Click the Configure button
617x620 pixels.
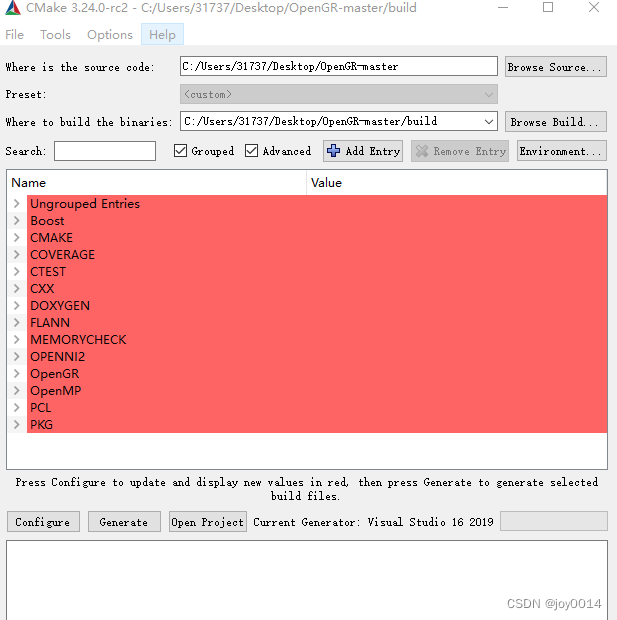(43, 522)
